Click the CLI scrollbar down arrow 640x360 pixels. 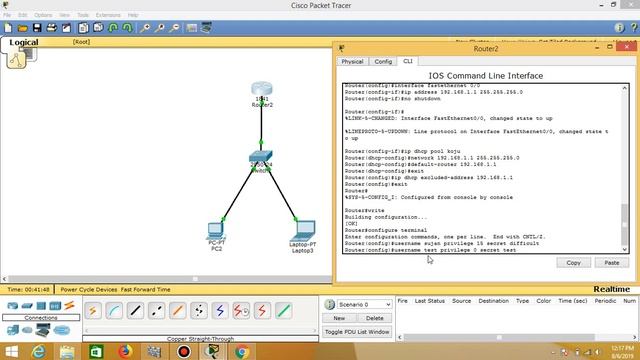click(624, 249)
